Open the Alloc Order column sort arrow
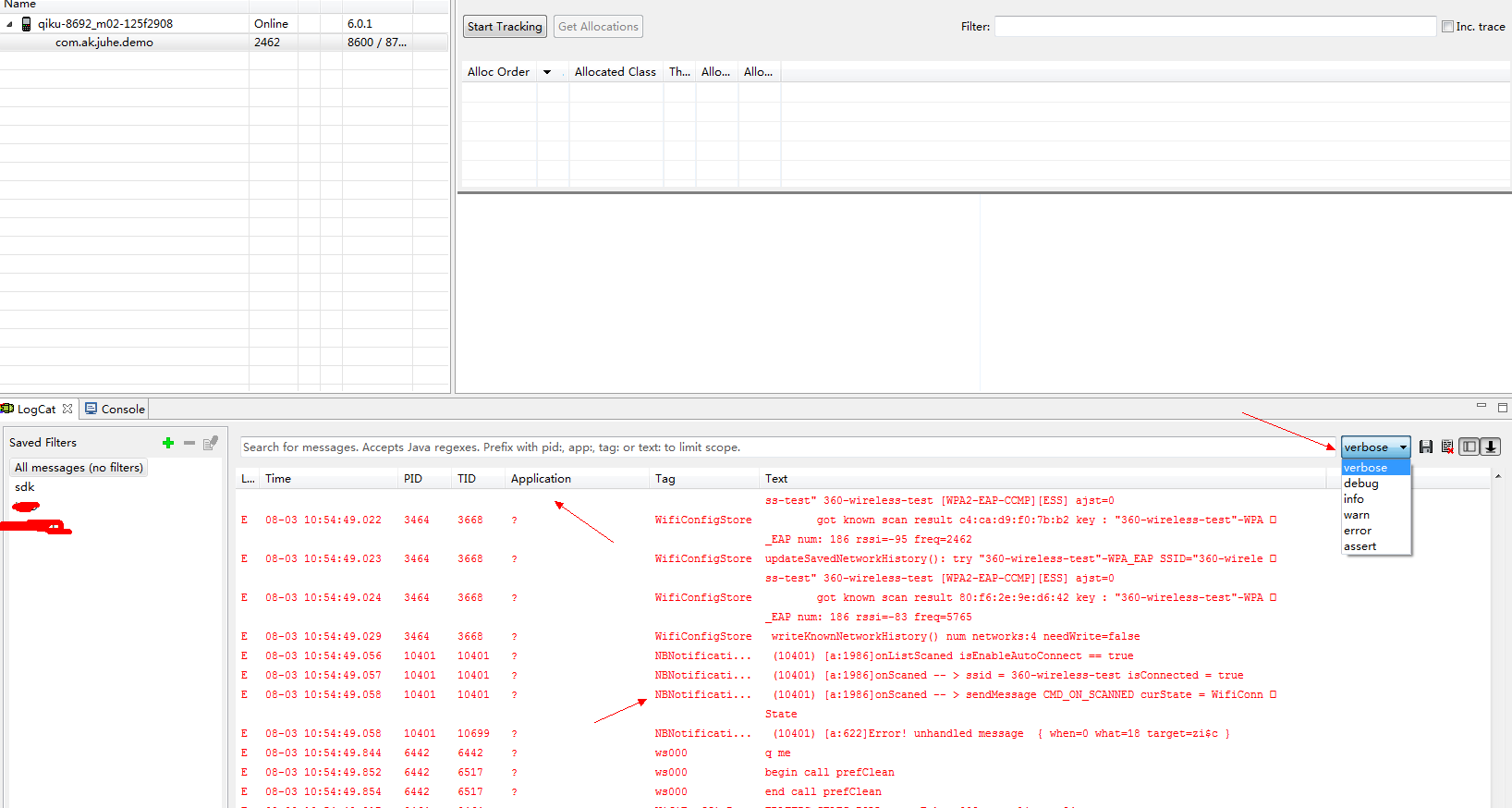Image resolution: width=1512 pixels, height=808 pixels. pyautogui.click(x=547, y=72)
